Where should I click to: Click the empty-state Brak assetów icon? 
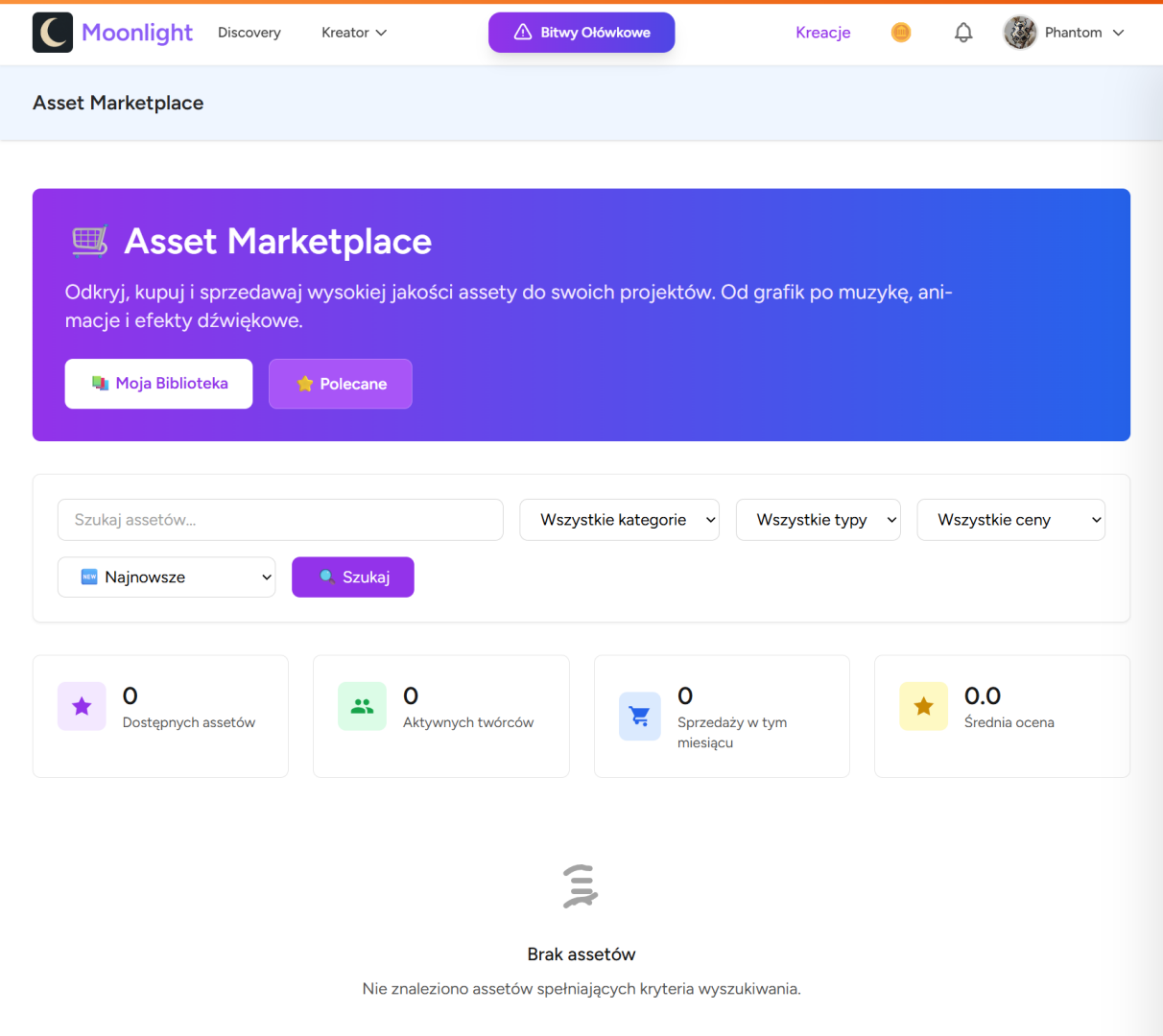pos(581,885)
